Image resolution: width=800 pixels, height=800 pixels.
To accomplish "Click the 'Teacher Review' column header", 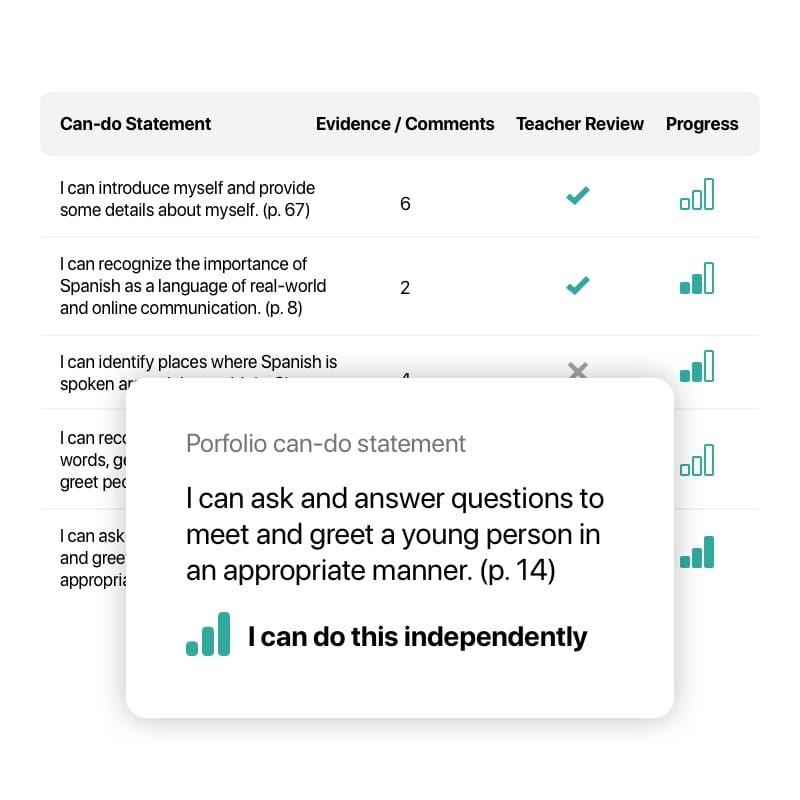I will (580, 124).
